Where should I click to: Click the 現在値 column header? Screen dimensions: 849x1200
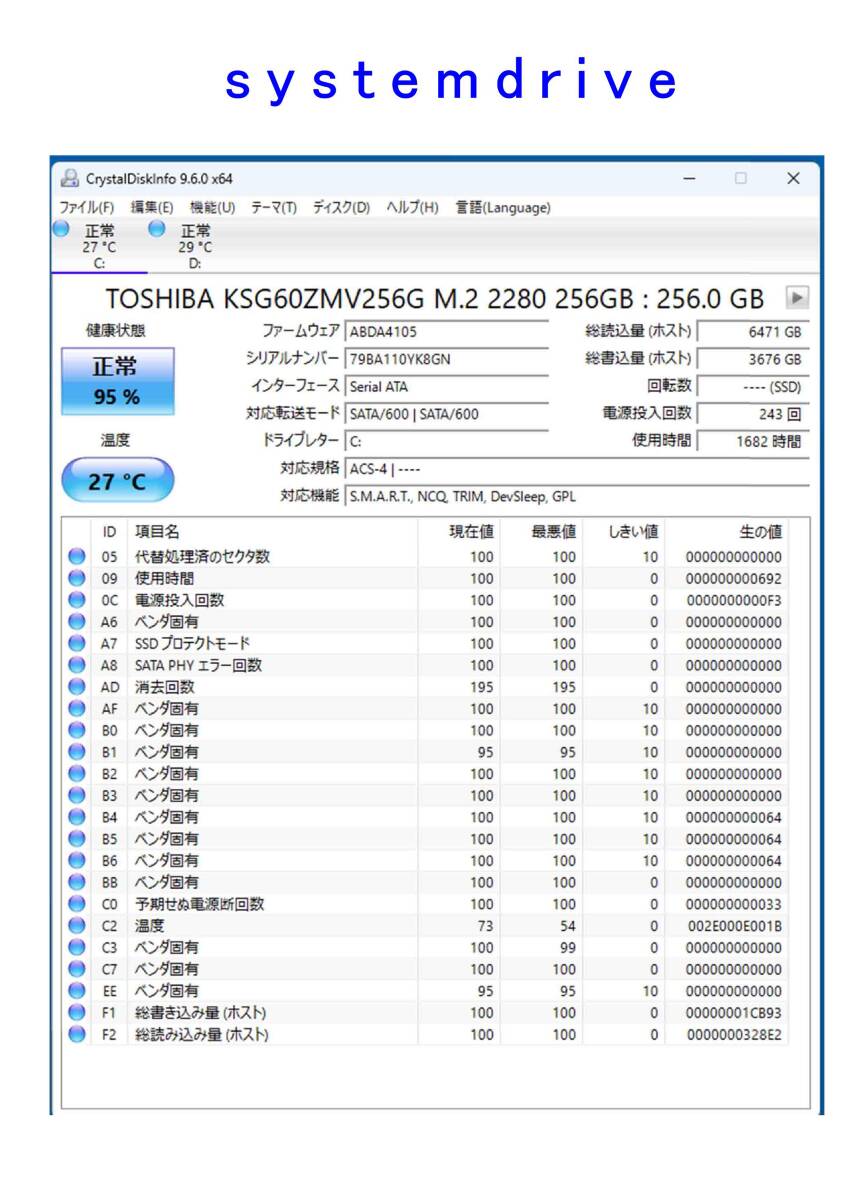458,532
